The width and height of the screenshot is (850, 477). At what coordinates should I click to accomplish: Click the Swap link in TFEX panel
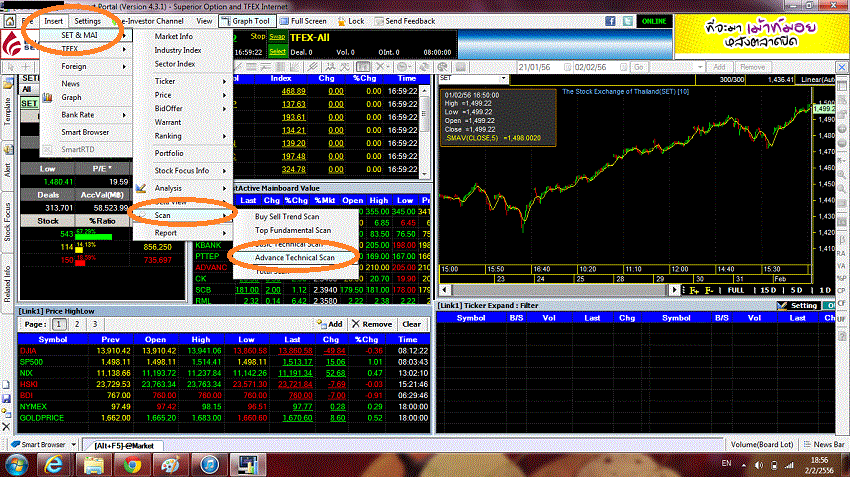(x=277, y=36)
